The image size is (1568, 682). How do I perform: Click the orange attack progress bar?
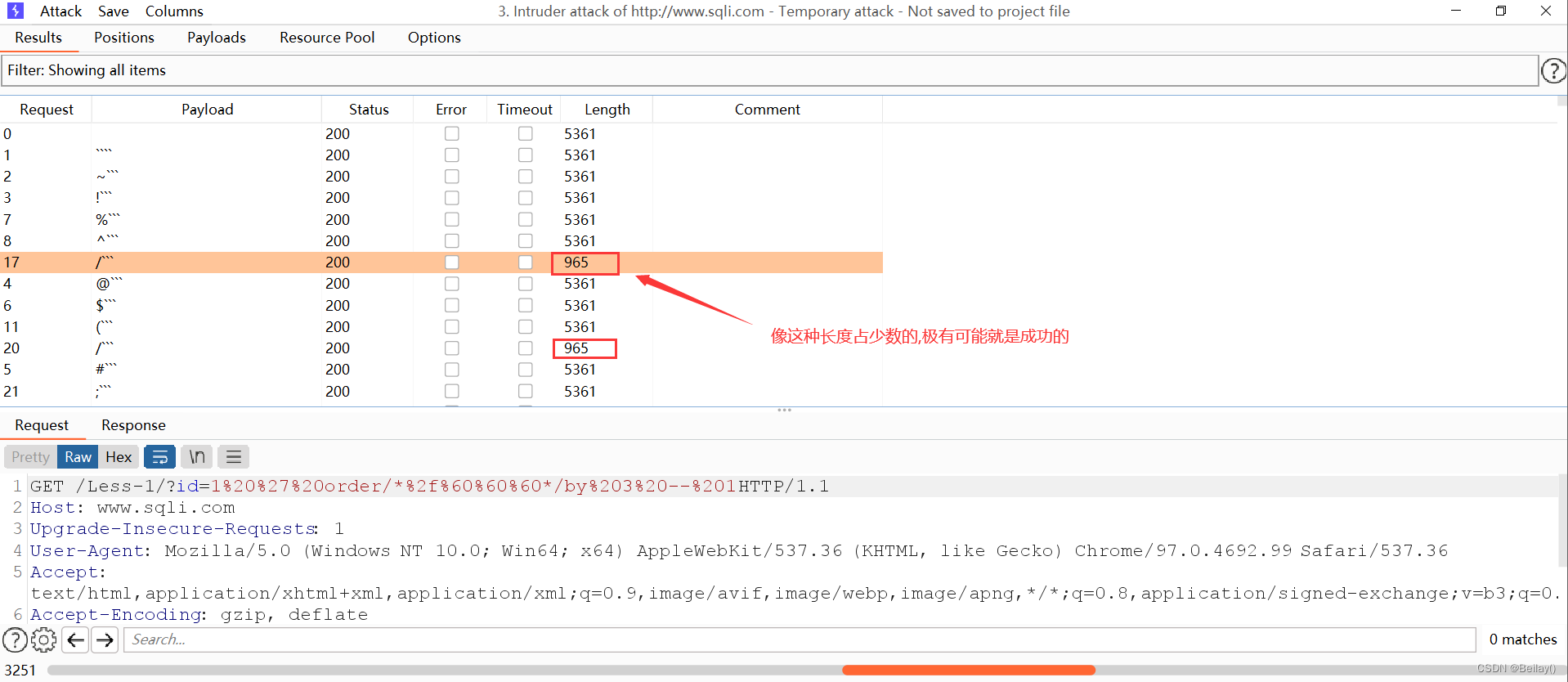pos(969,671)
